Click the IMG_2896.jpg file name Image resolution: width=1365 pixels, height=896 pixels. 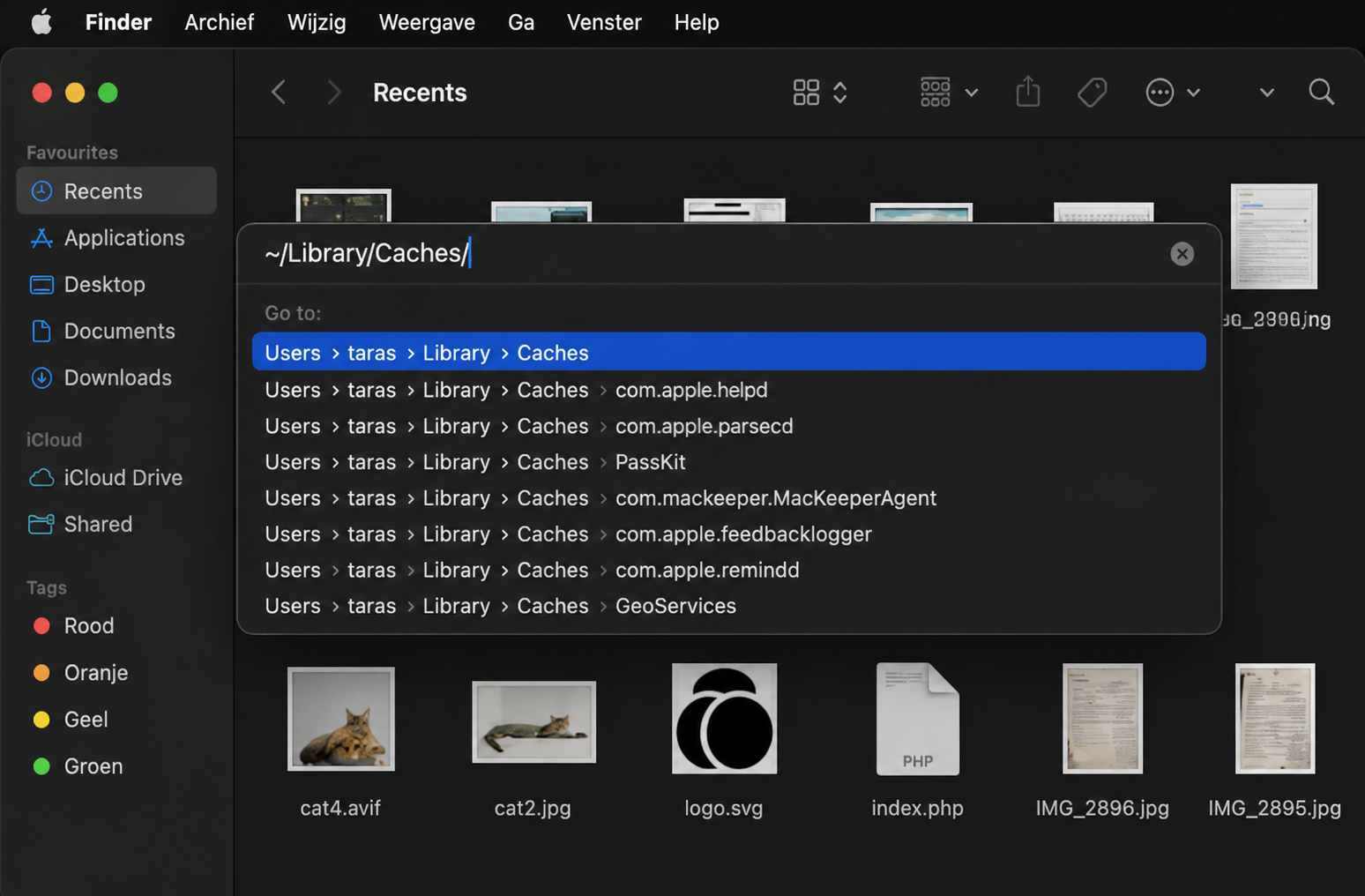pos(1102,808)
